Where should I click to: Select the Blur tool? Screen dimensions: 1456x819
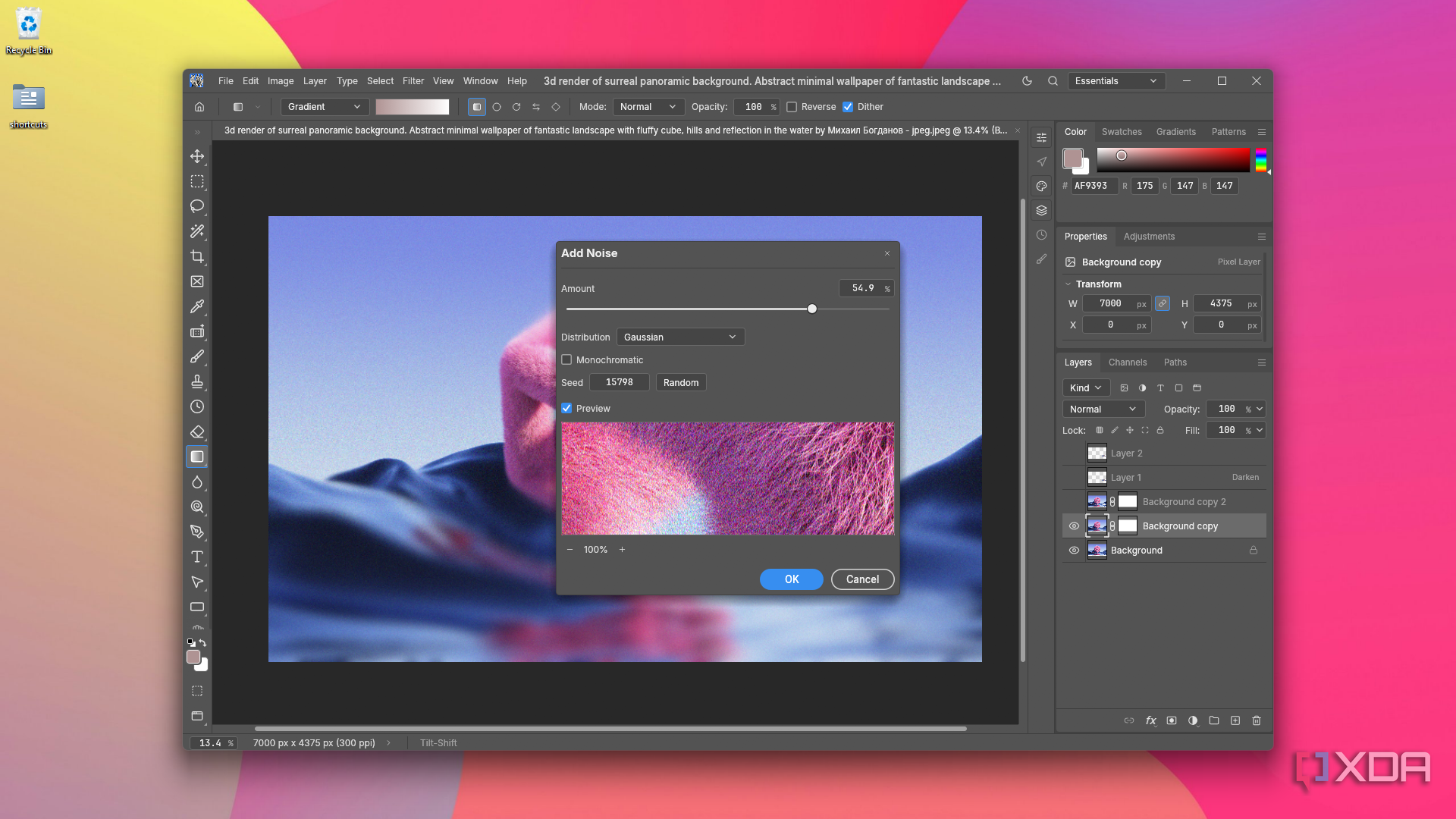pos(197,482)
